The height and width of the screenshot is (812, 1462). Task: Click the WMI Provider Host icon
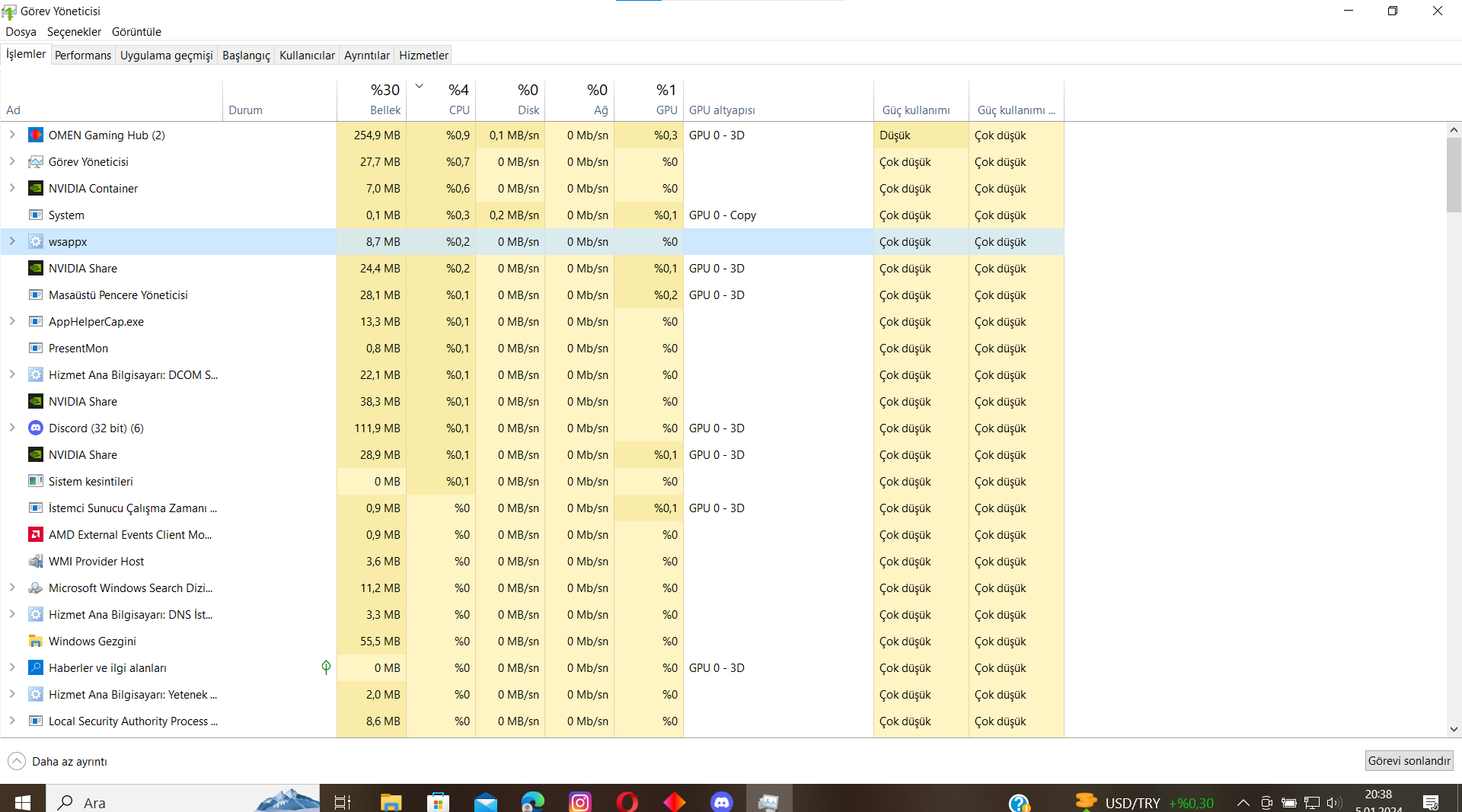tap(36, 562)
